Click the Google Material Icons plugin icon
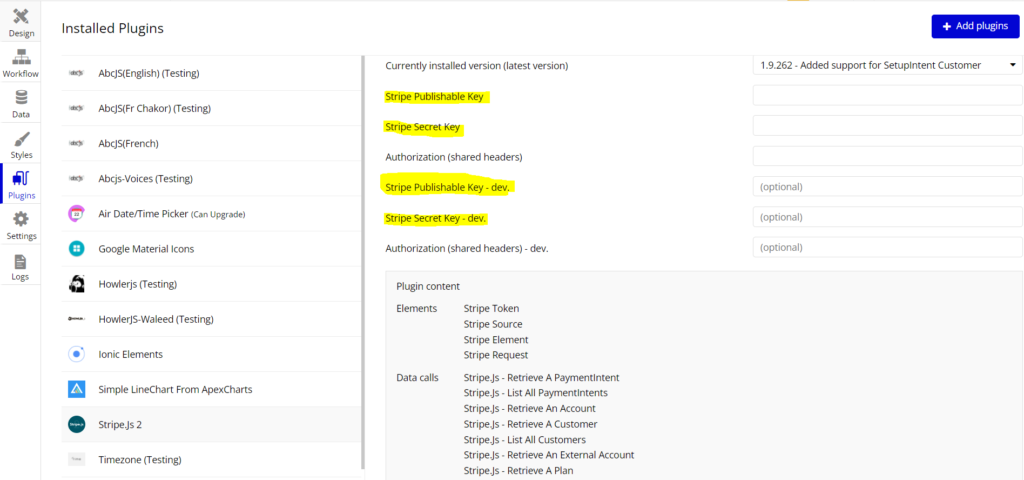The height and width of the screenshot is (480, 1024). [76, 249]
